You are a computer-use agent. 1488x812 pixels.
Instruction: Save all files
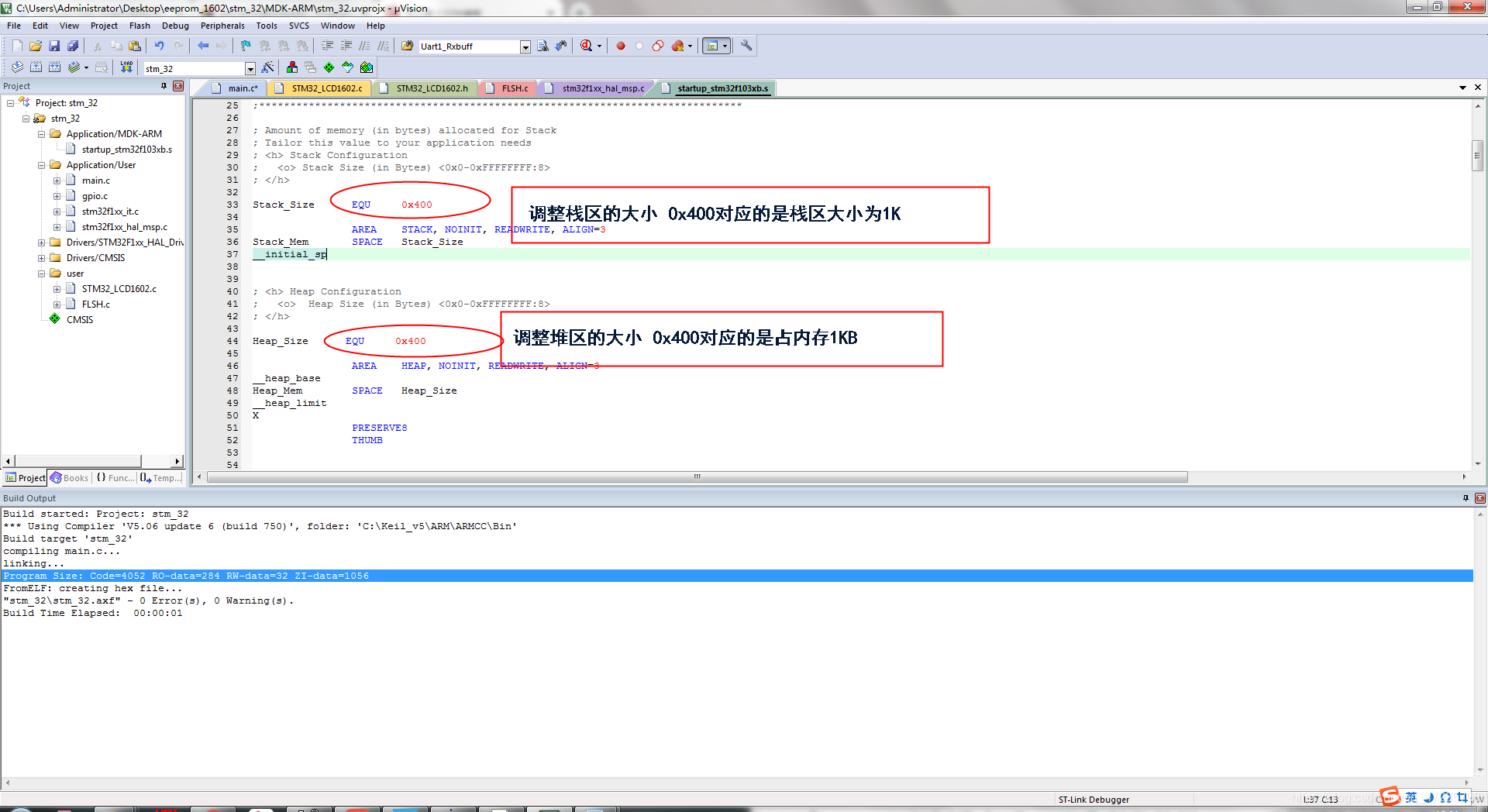(73, 46)
